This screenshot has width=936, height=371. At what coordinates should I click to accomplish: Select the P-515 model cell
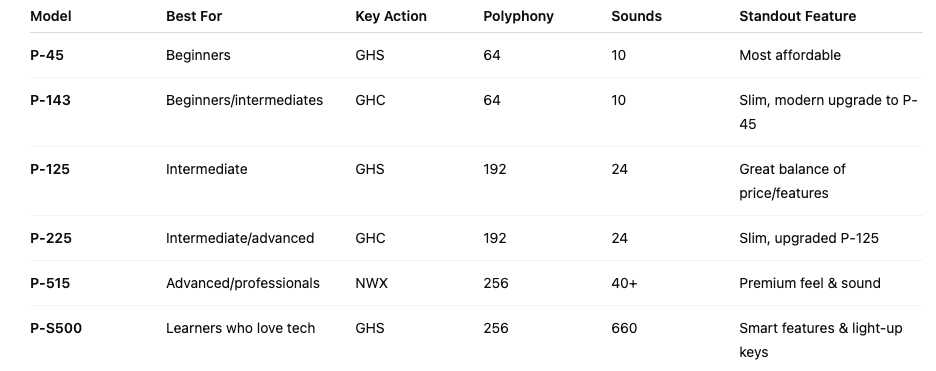click(50, 283)
